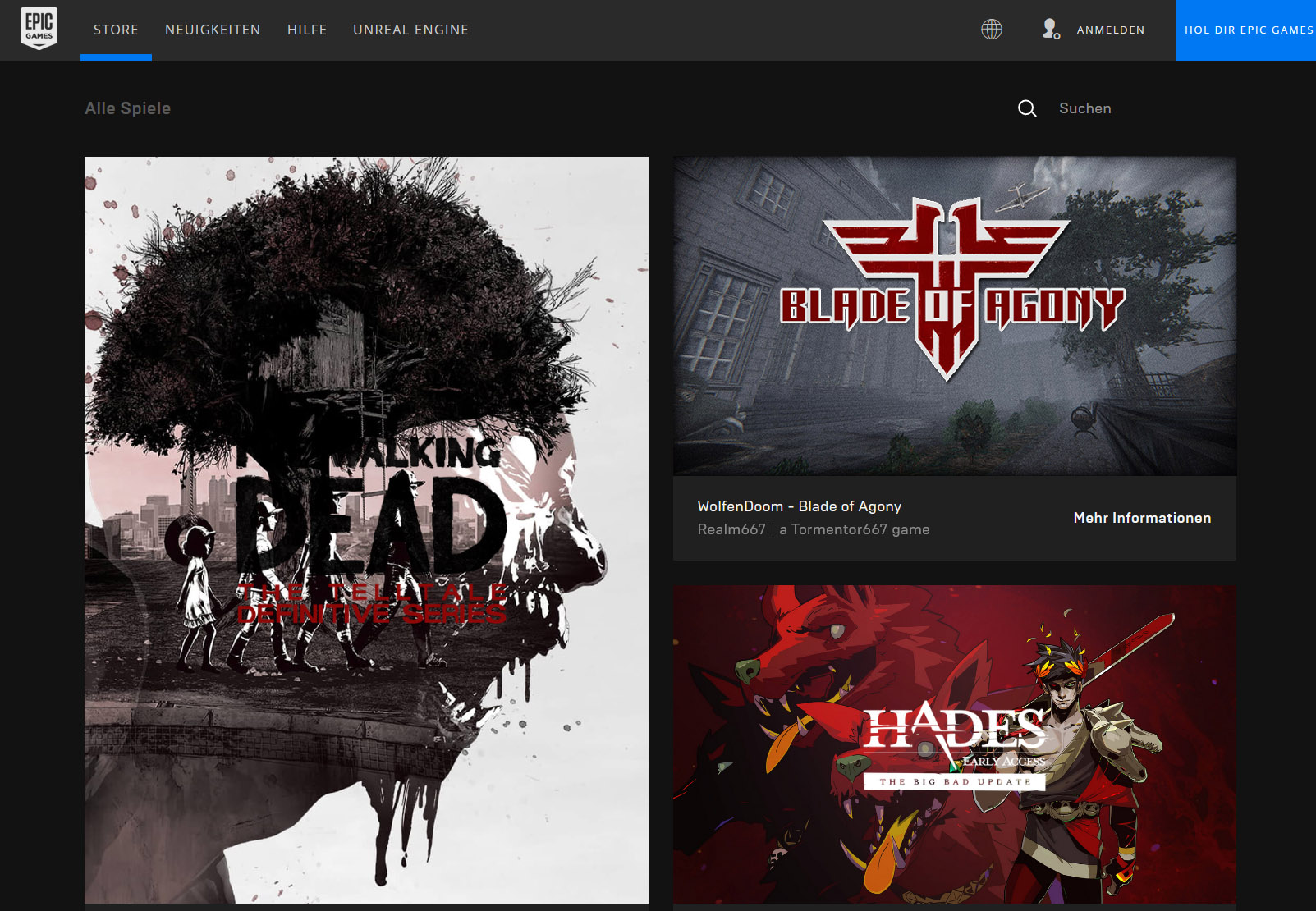Viewport: 1316px width, 911px height.
Task: Select the STORE tab
Action: (x=116, y=30)
